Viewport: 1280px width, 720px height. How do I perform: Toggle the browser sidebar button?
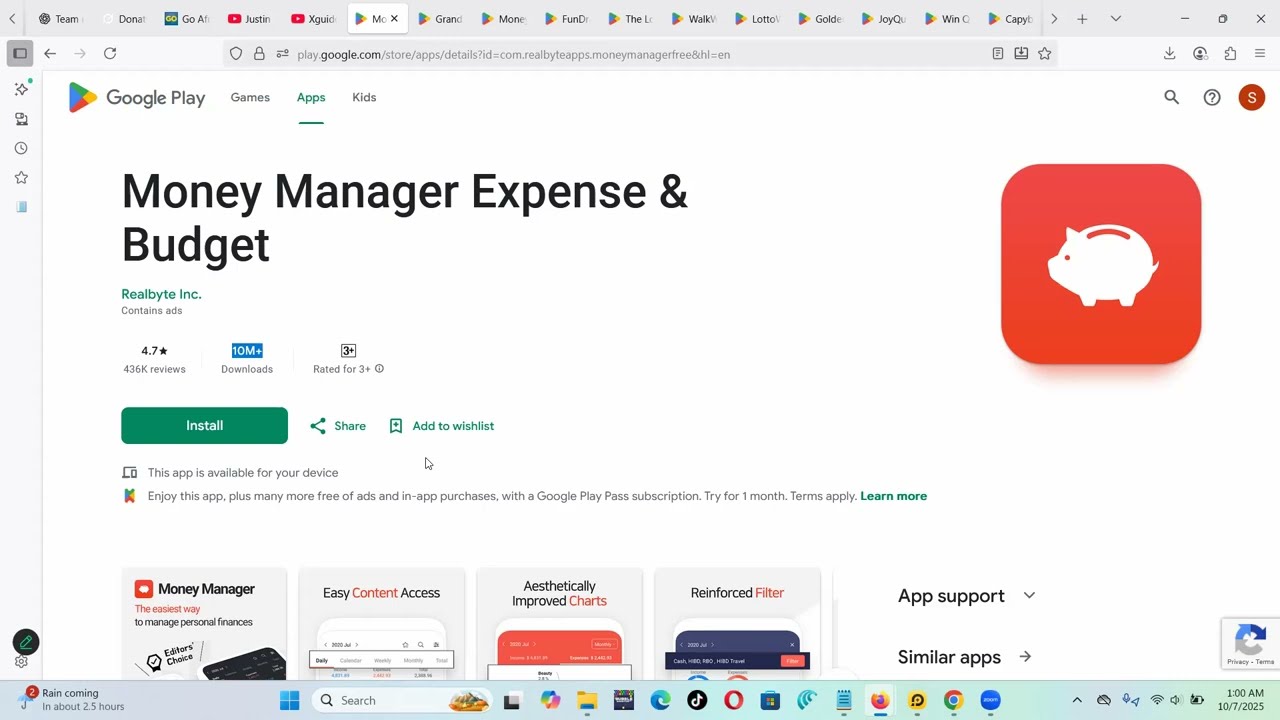[x=20, y=54]
